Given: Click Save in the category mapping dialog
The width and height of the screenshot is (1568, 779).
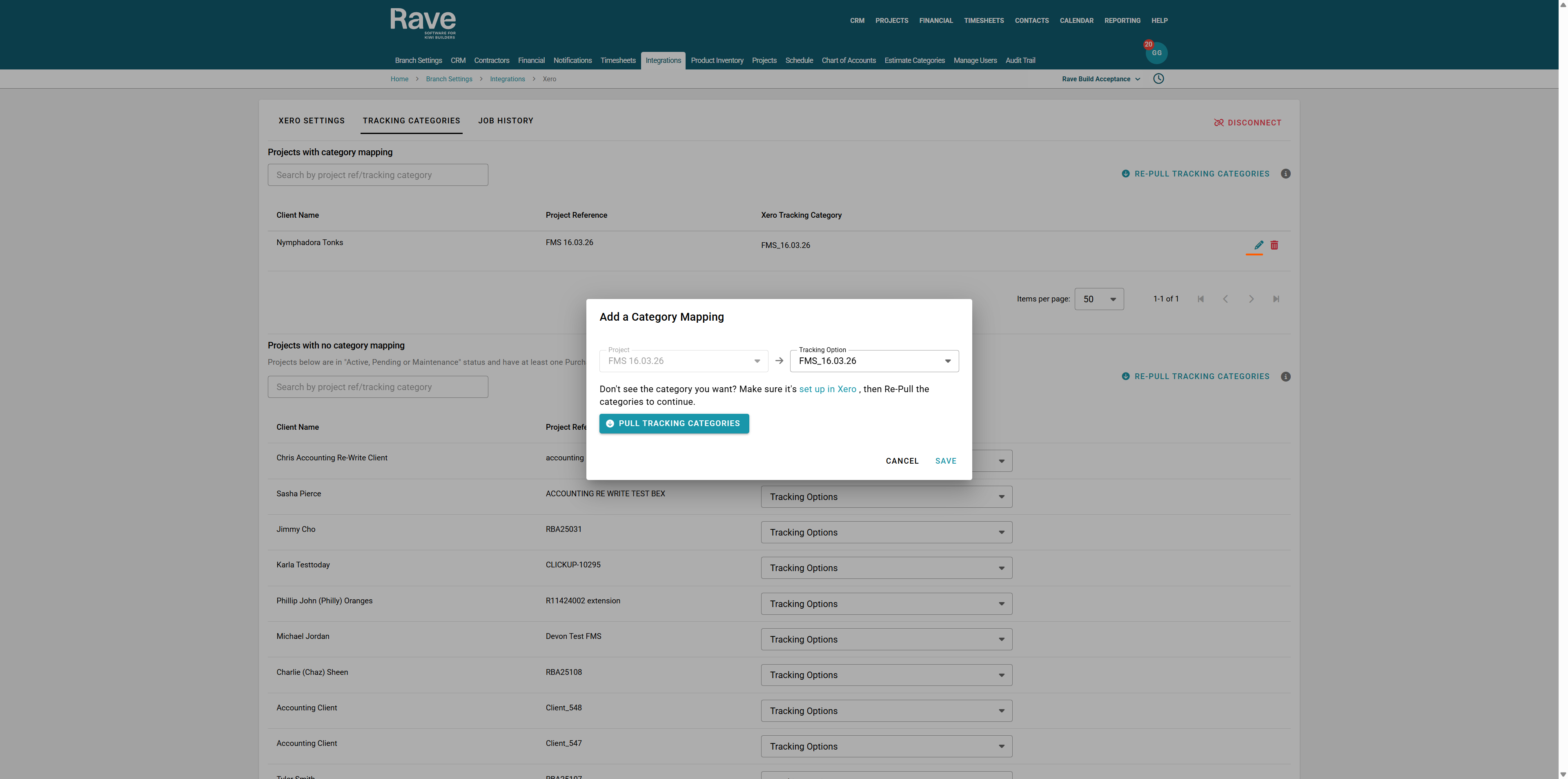Looking at the screenshot, I should tap(945, 461).
